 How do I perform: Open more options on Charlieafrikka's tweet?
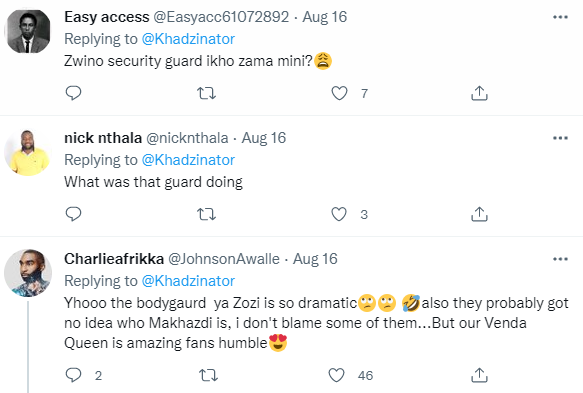[560, 259]
